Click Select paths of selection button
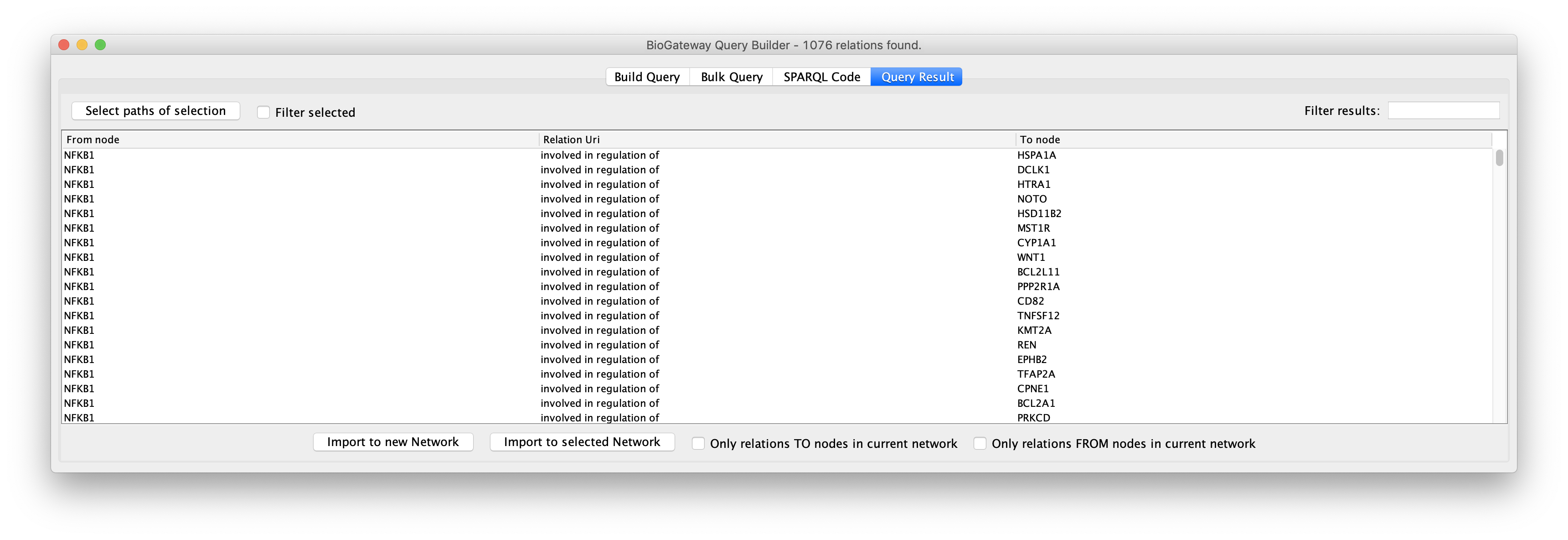This screenshot has height=540, width=1568. [x=156, y=110]
